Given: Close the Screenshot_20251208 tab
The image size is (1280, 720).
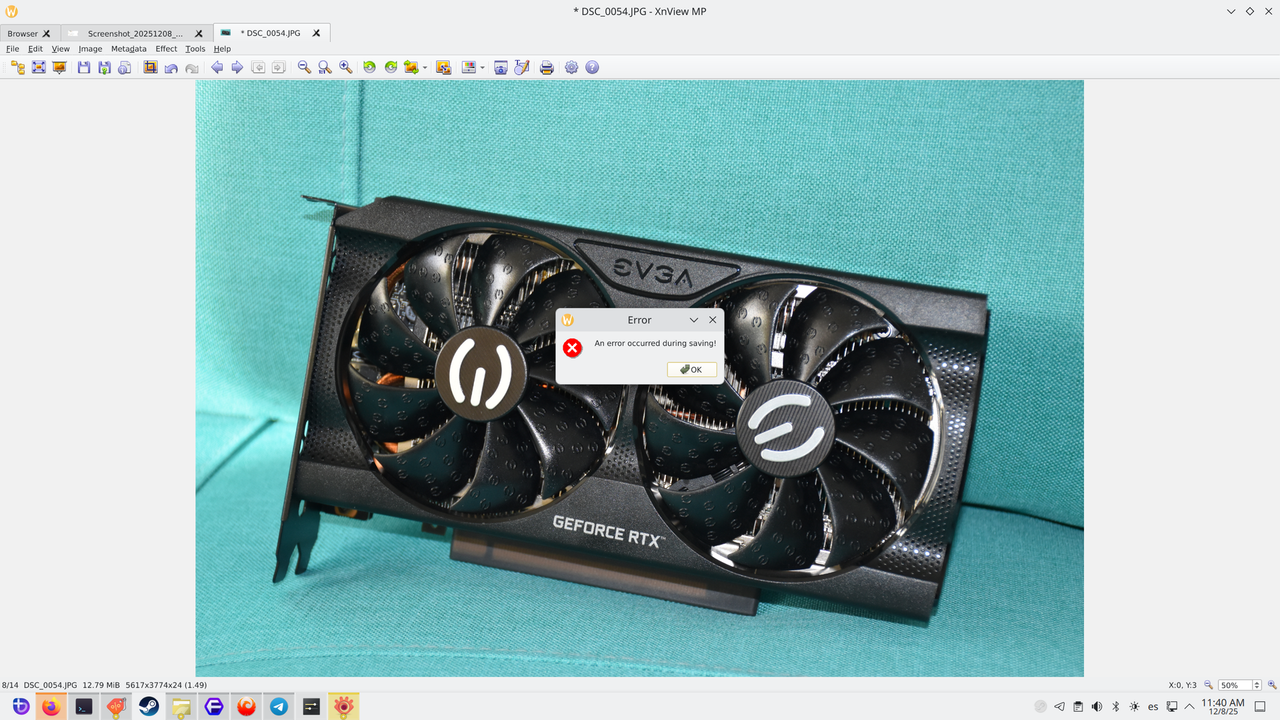Looking at the screenshot, I should click(198, 33).
